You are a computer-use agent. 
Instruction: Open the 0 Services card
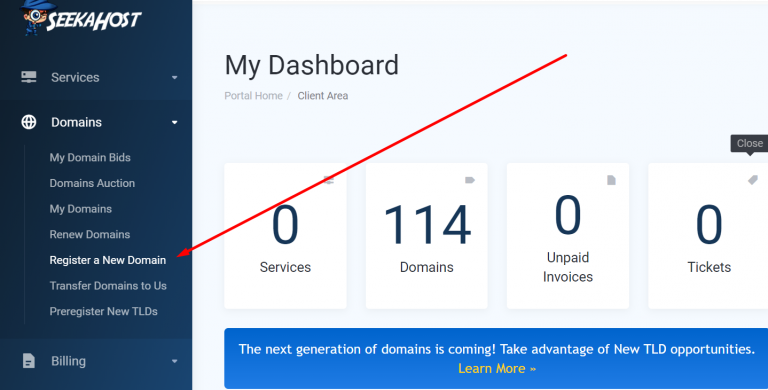(x=286, y=236)
